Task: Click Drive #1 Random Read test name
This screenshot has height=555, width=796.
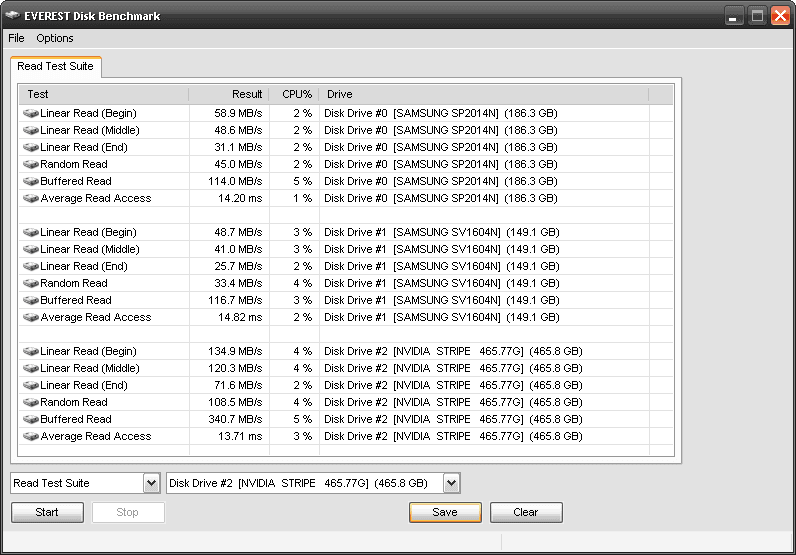Action: [74, 283]
